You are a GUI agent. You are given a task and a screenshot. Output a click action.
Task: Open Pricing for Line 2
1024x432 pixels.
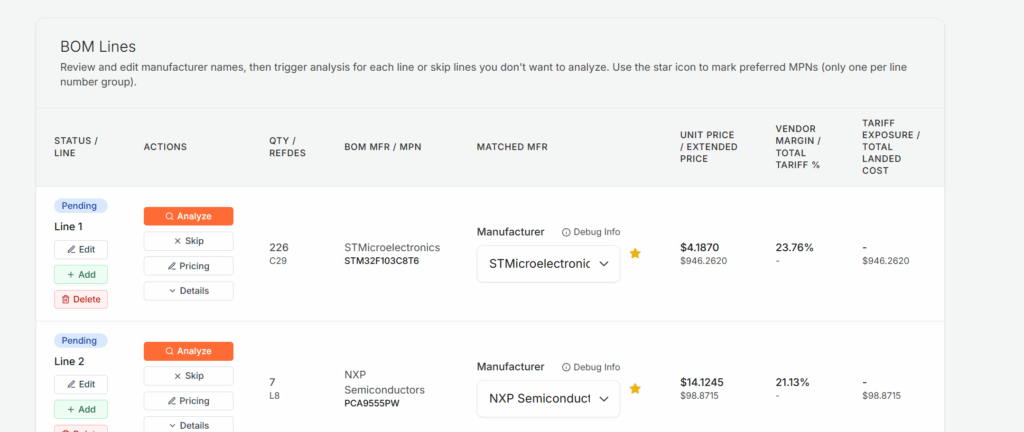(x=188, y=401)
